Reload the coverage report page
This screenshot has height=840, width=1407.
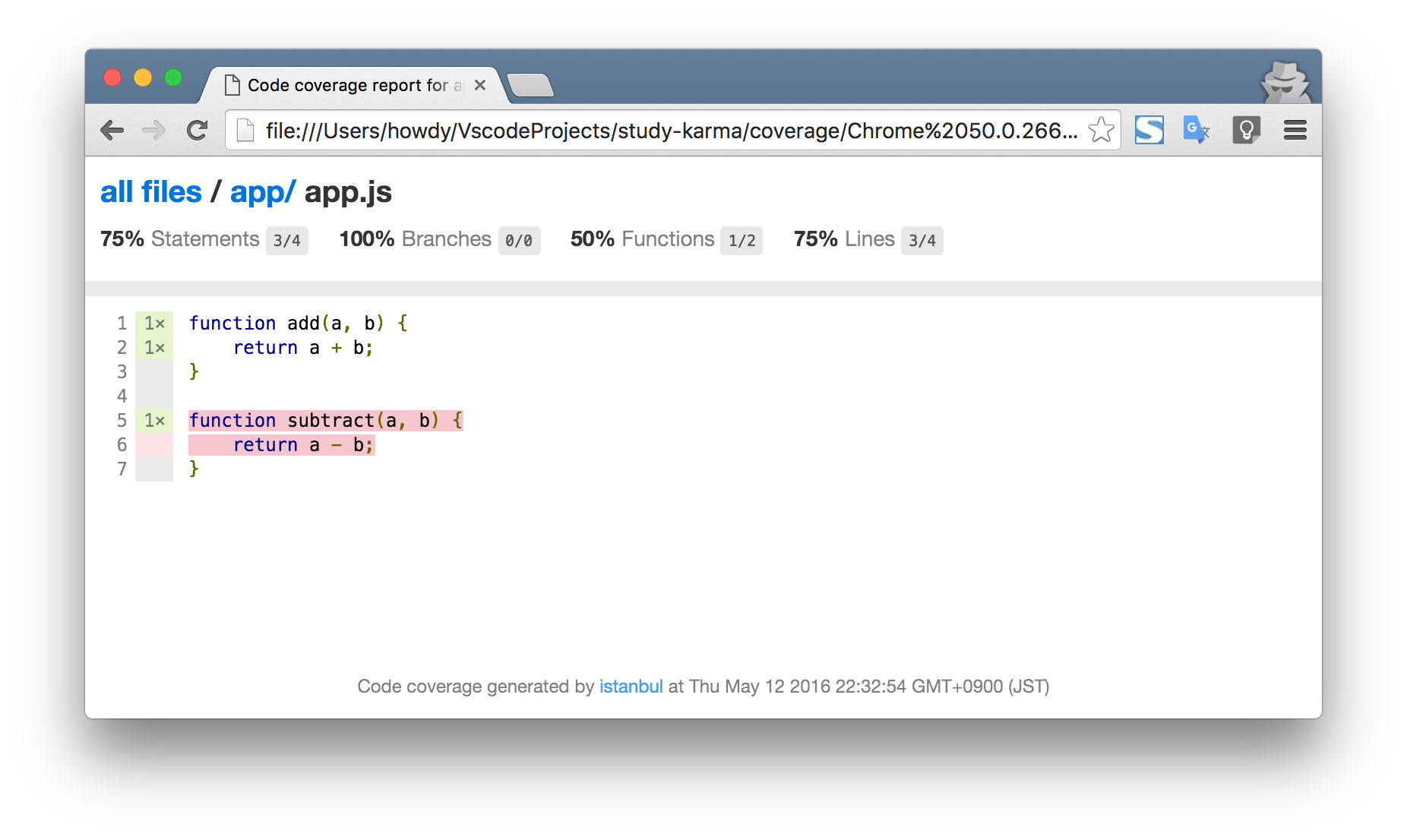point(197,130)
